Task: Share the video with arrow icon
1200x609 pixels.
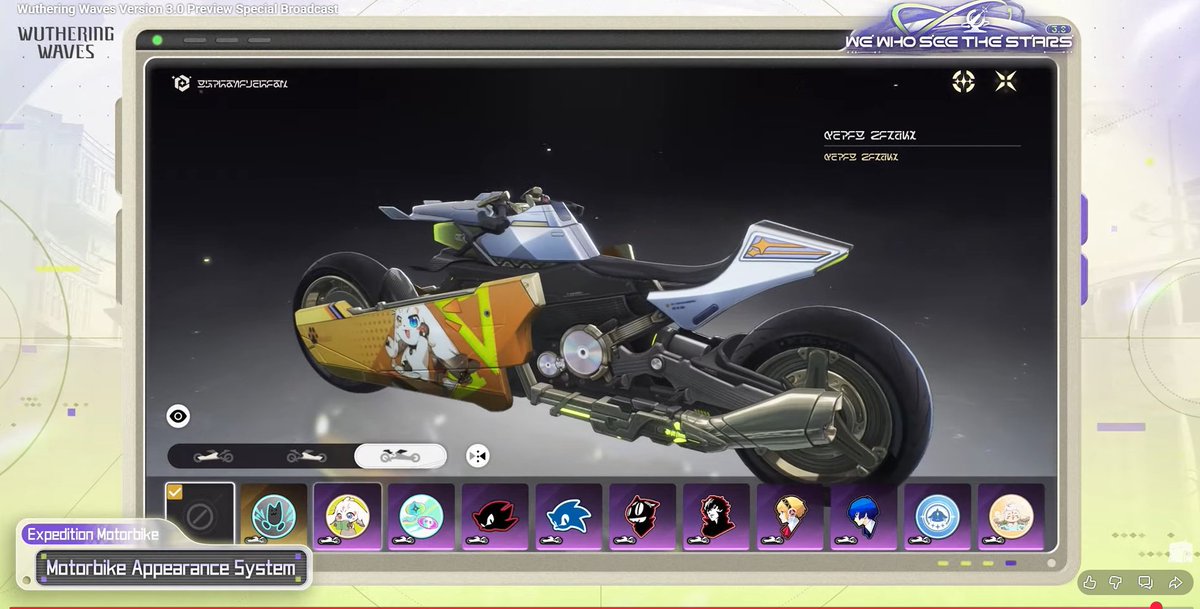Action: pos(1175,582)
